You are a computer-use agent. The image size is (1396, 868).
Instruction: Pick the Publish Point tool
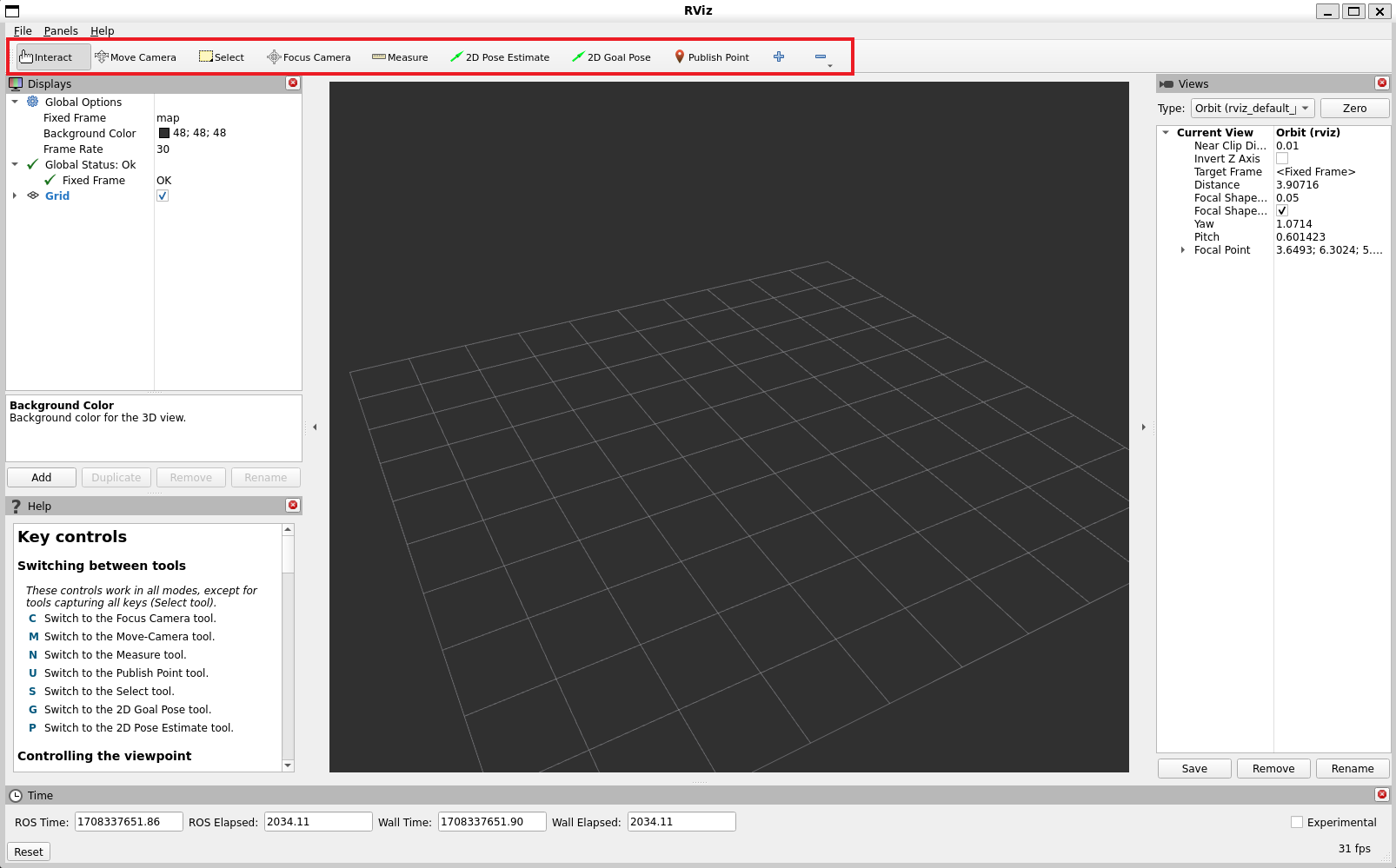[711, 56]
